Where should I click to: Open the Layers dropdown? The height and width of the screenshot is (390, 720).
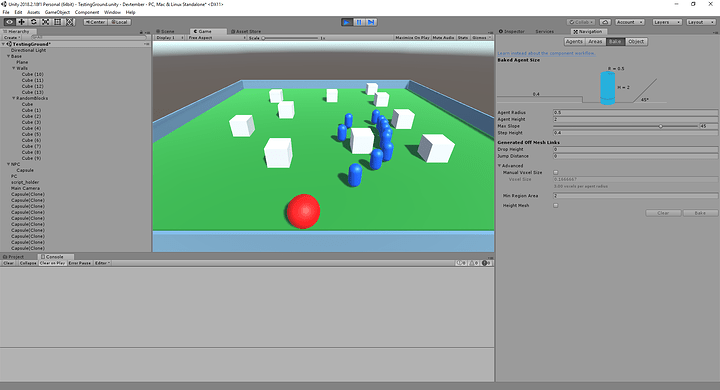pyautogui.click(x=666, y=22)
